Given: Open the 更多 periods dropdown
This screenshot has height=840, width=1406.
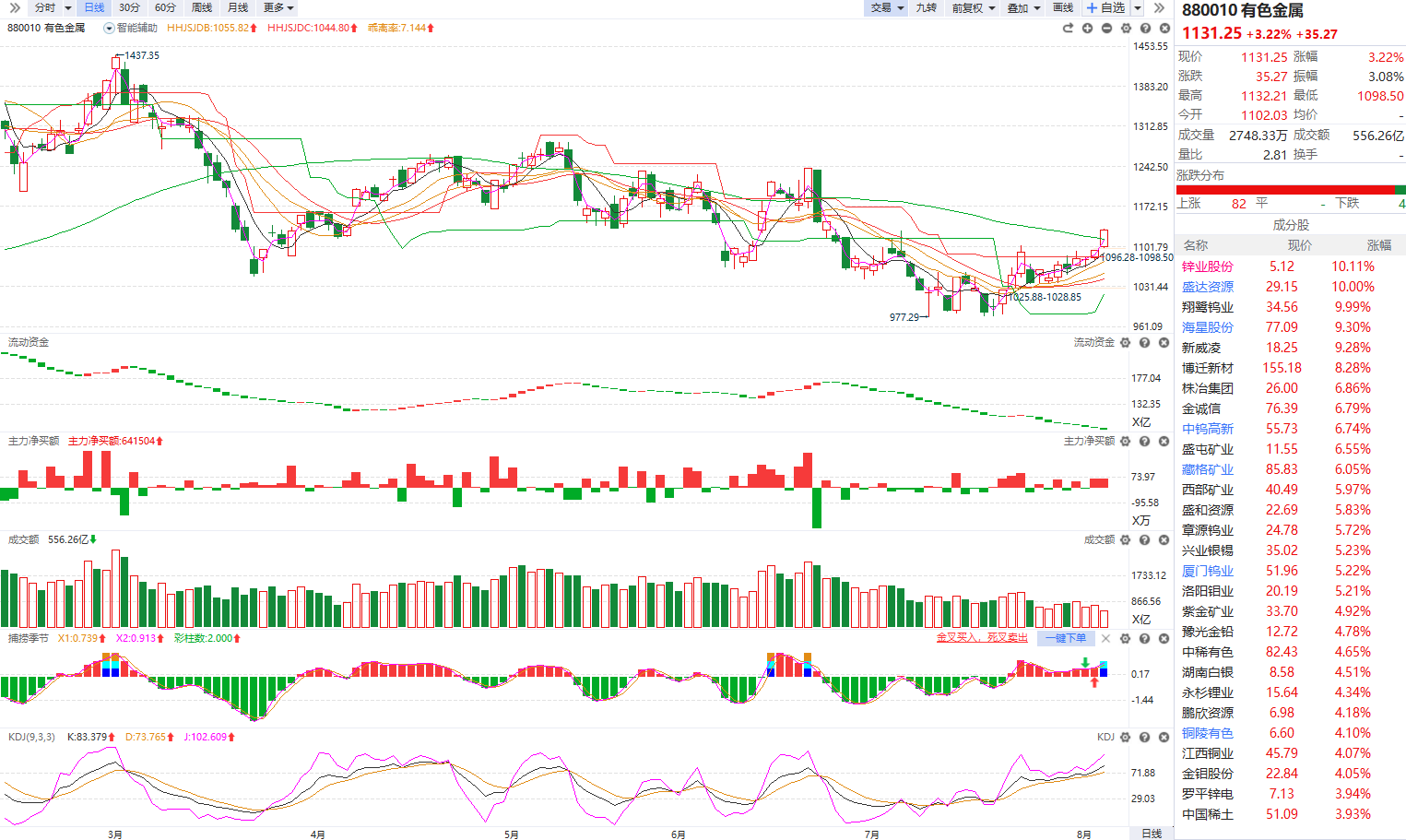Looking at the screenshot, I should [x=278, y=7].
